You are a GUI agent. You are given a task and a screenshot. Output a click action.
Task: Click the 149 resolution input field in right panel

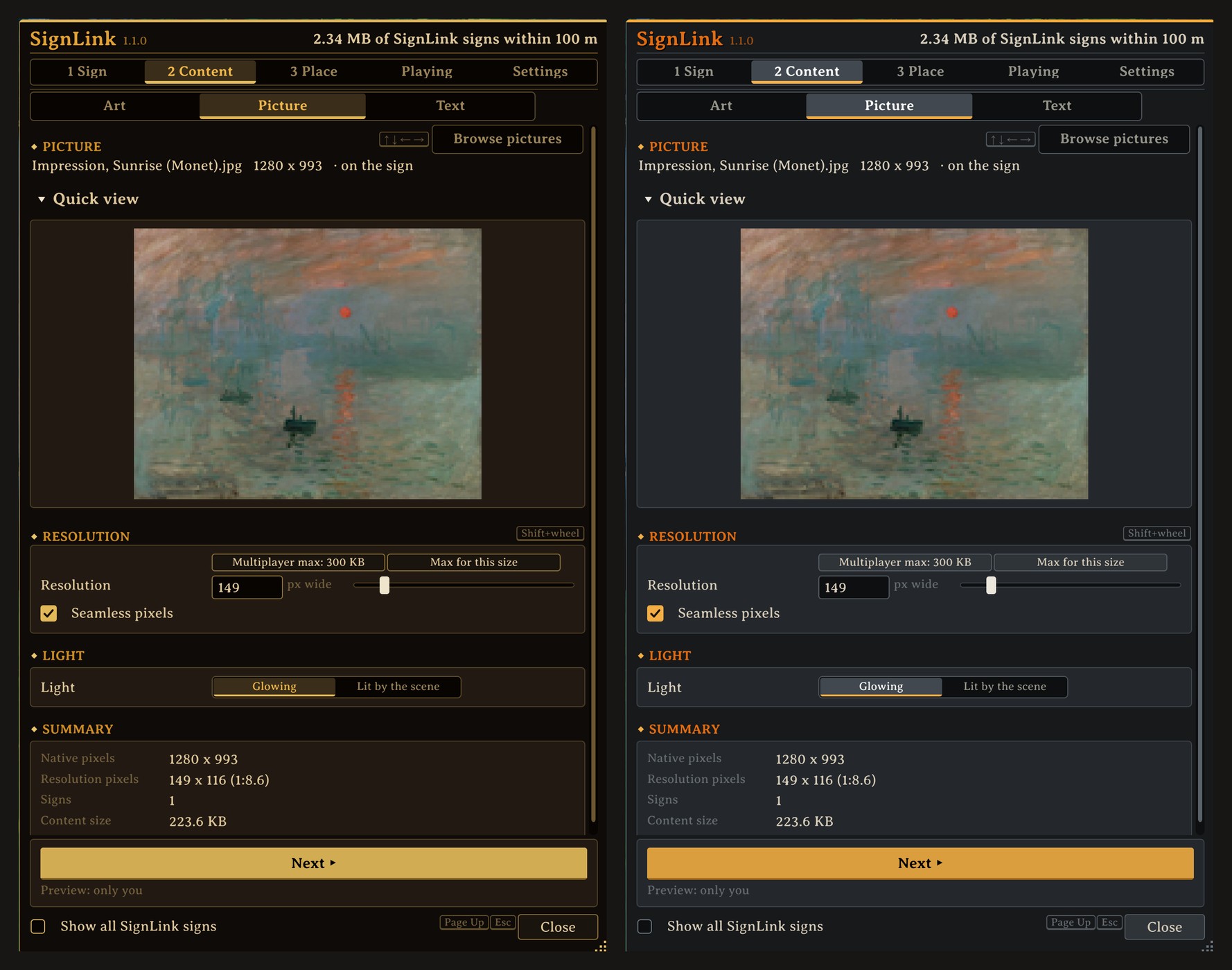pyautogui.click(x=854, y=588)
